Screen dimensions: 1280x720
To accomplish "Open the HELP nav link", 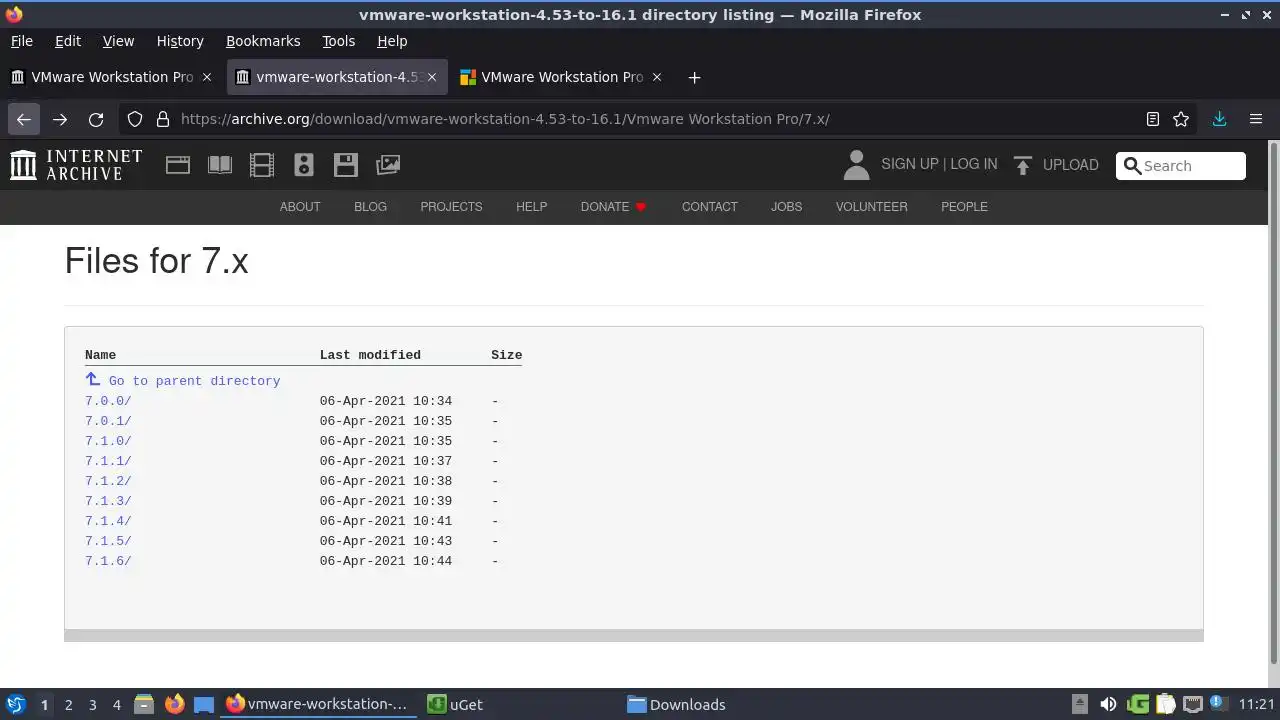I will pos(531,207).
